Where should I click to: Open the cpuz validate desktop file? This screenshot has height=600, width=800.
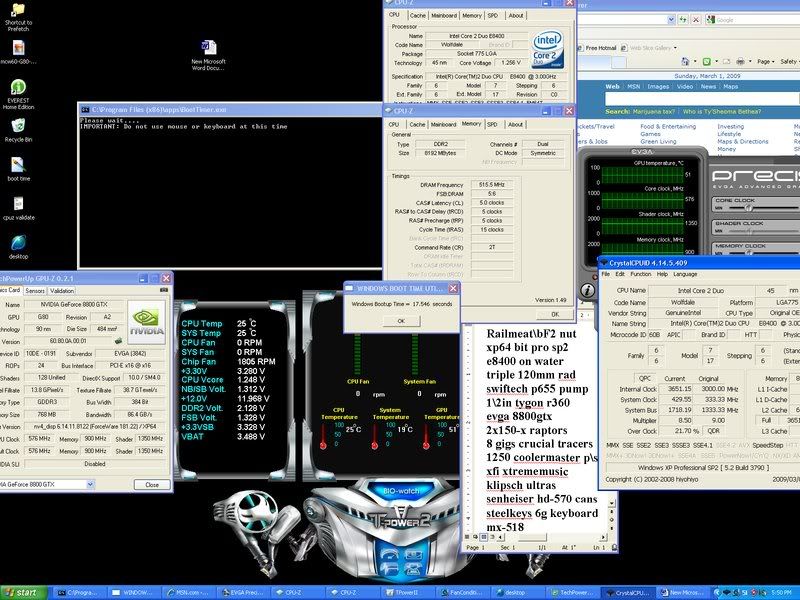[18, 208]
